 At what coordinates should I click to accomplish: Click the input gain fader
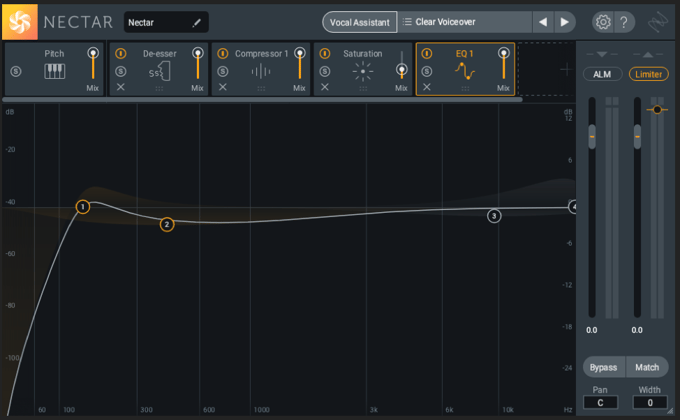[x=592, y=137]
